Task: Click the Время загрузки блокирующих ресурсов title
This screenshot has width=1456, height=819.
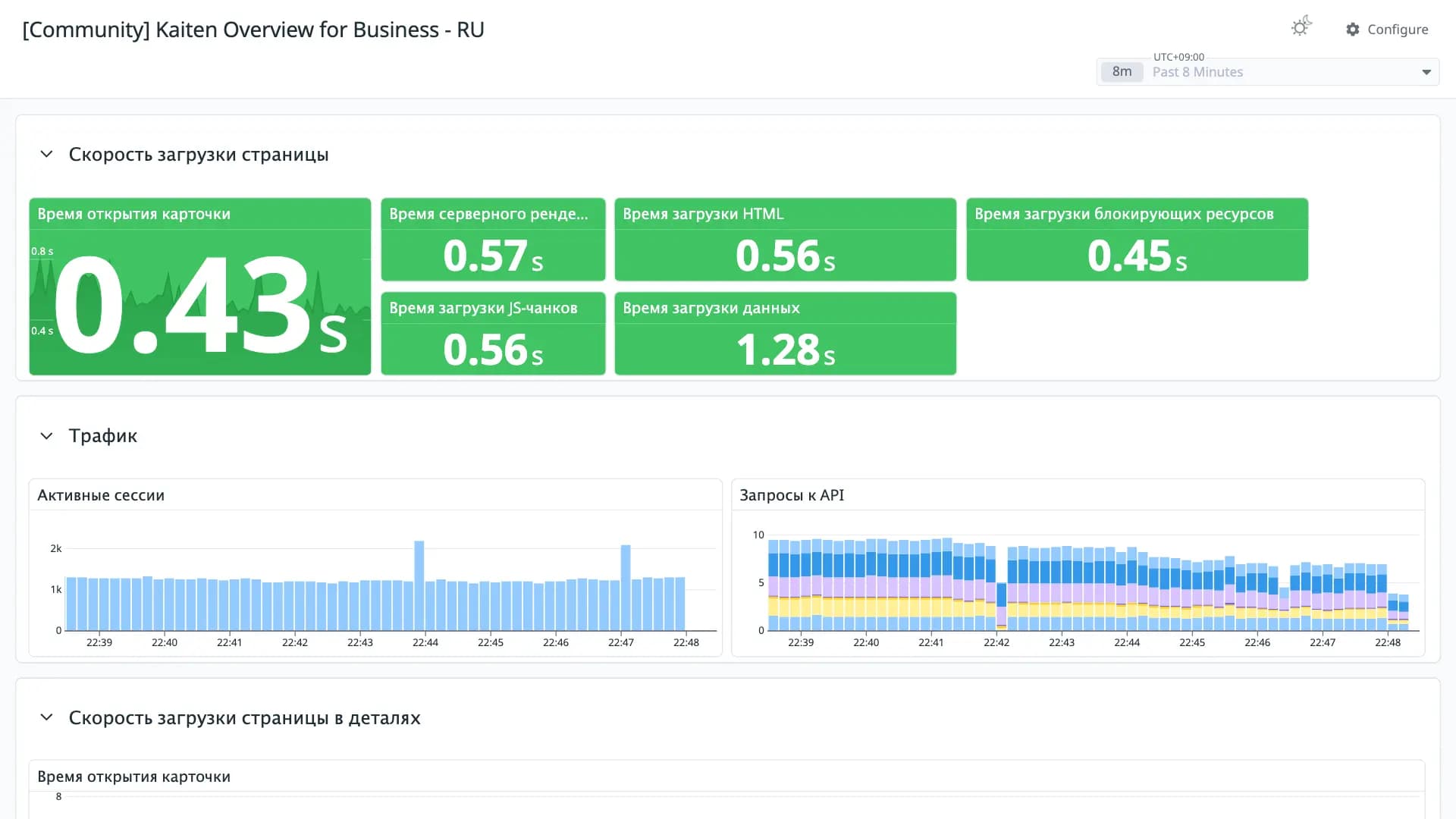Action: [x=1124, y=214]
